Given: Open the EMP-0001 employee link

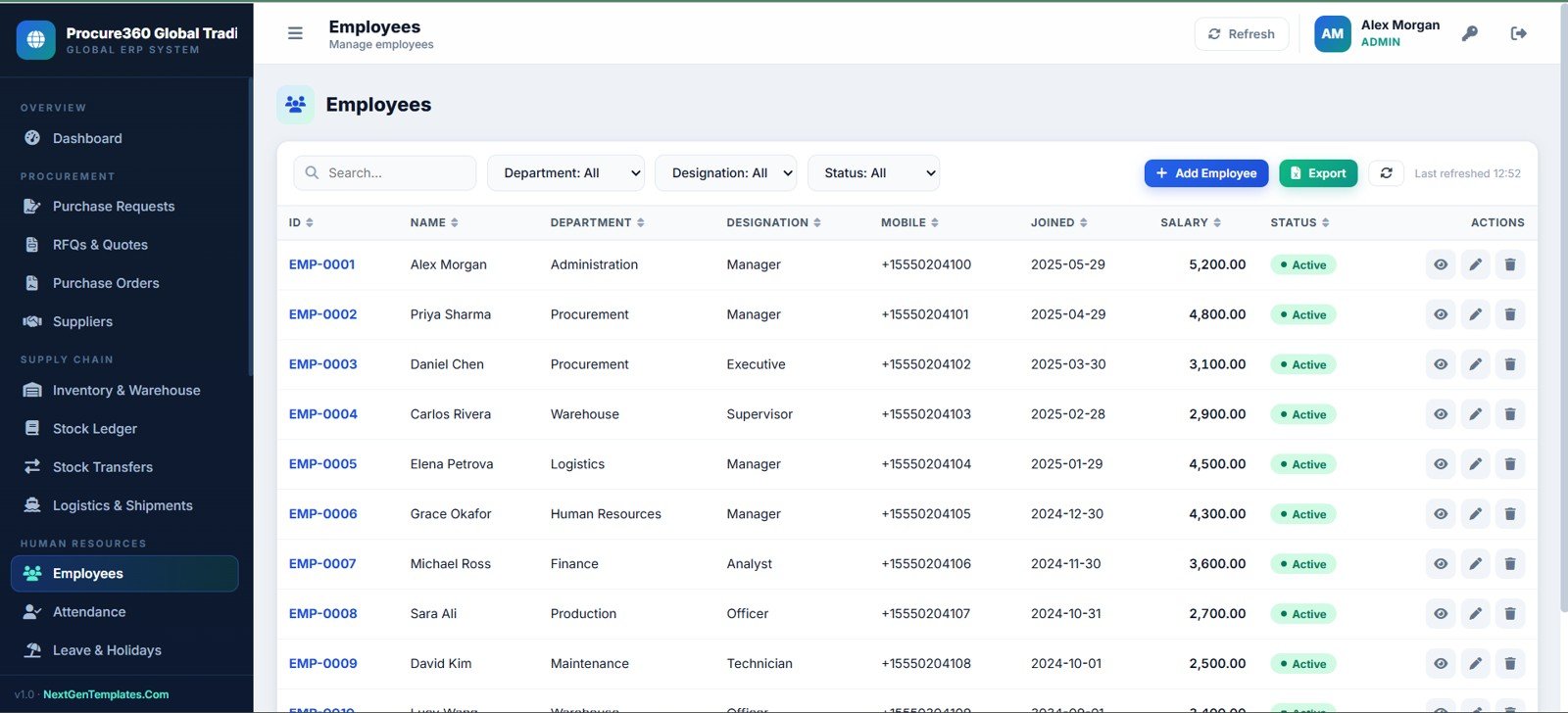Looking at the screenshot, I should (321, 264).
